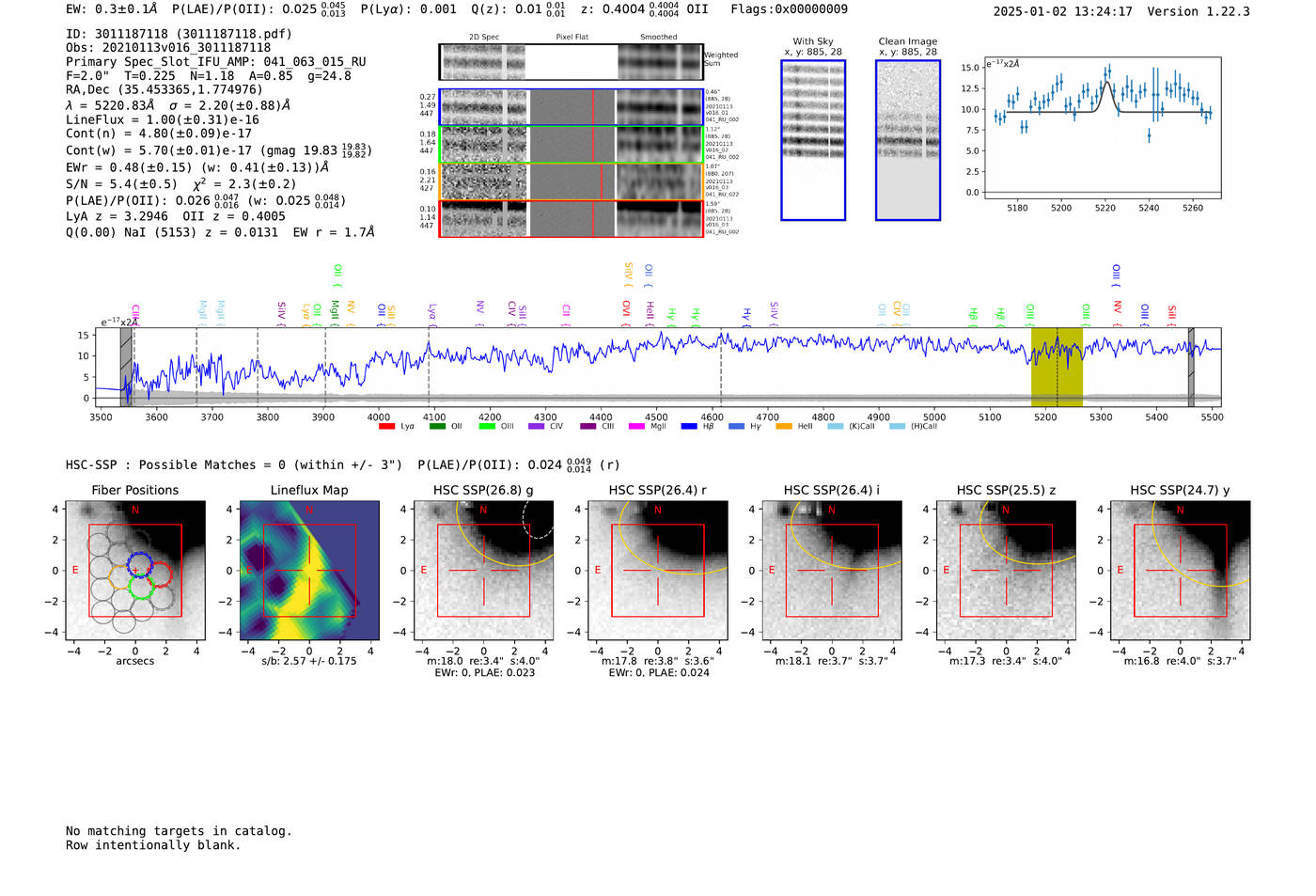Click the OII dark green legend swatch
This screenshot has height=896, width=1316.
437,427
